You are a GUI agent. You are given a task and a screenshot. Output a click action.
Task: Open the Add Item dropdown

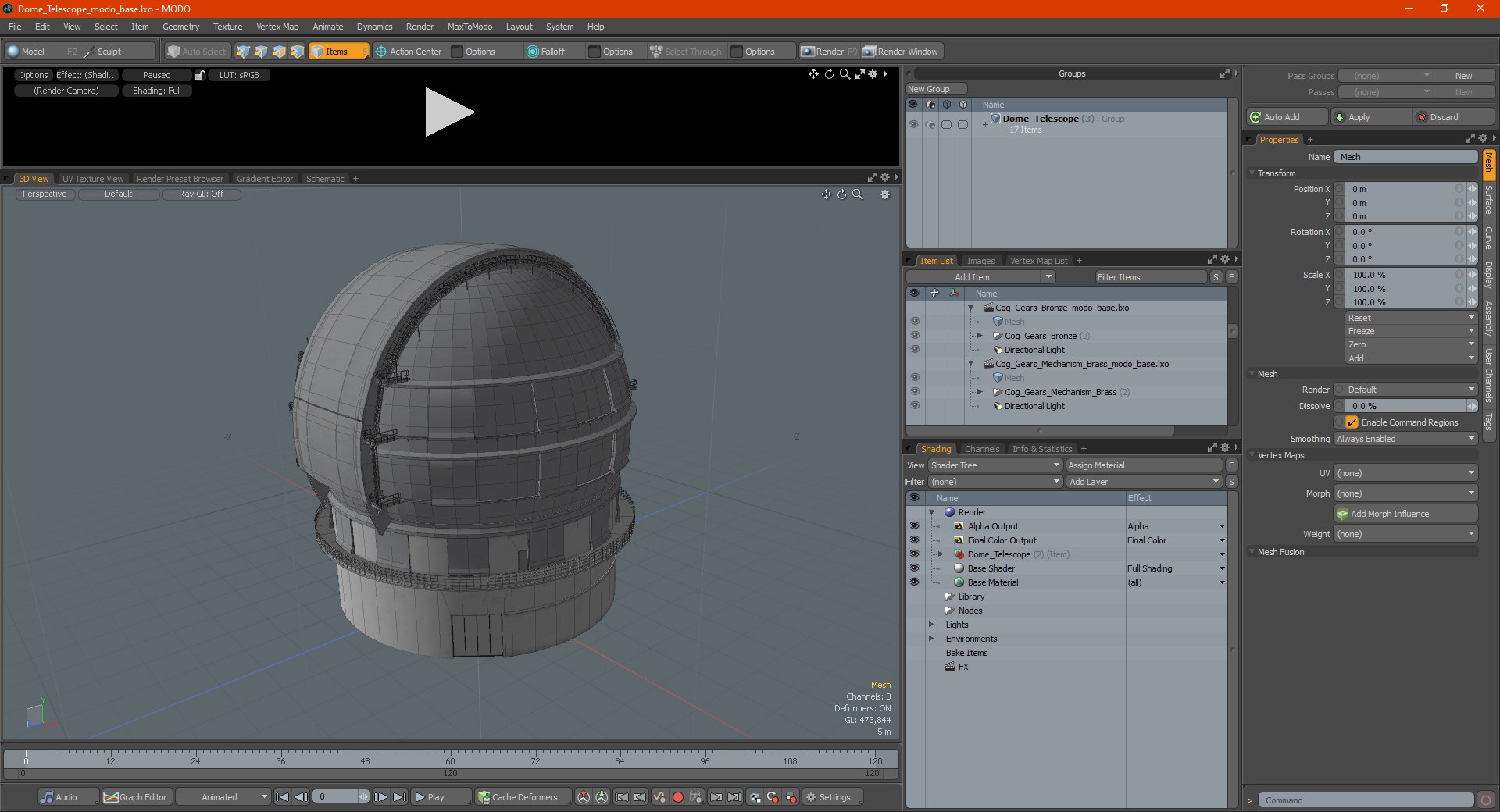coord(981,277)
